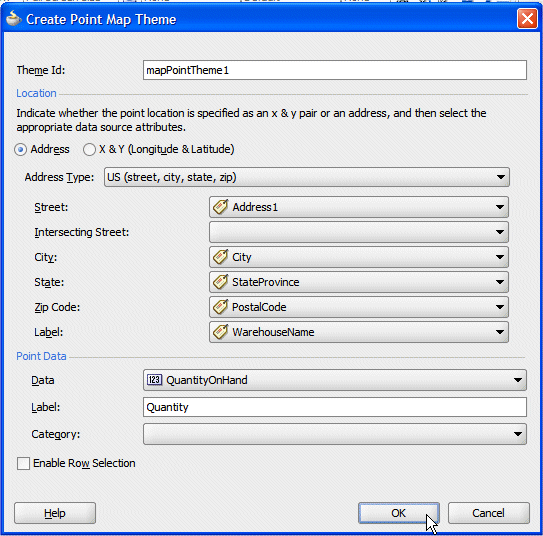This screenshot has height=536, width=543.
Task: Close the Create Point Map Theme dialog
Action: coord(527,19)
